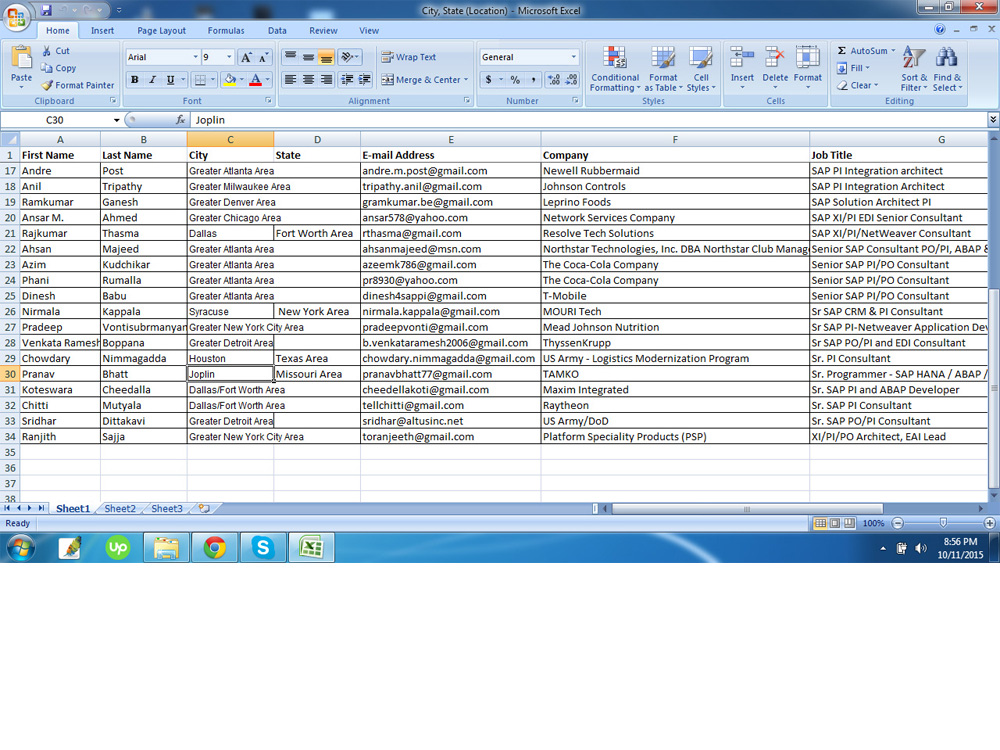Adjust the zoom slider handle
This screenshot has height=750, width=1000.
tap(943, 523)
